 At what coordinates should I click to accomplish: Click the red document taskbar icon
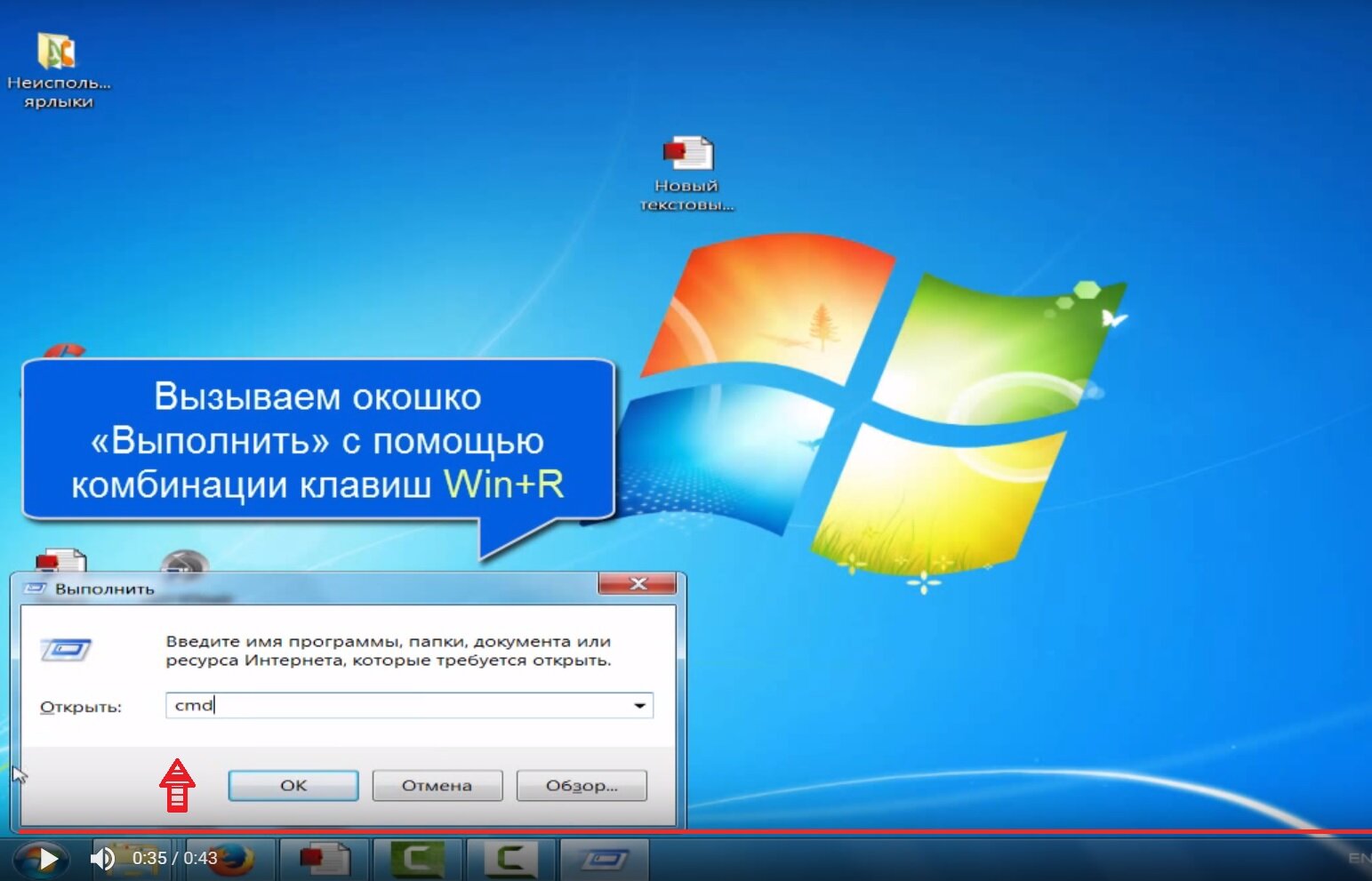325,859
